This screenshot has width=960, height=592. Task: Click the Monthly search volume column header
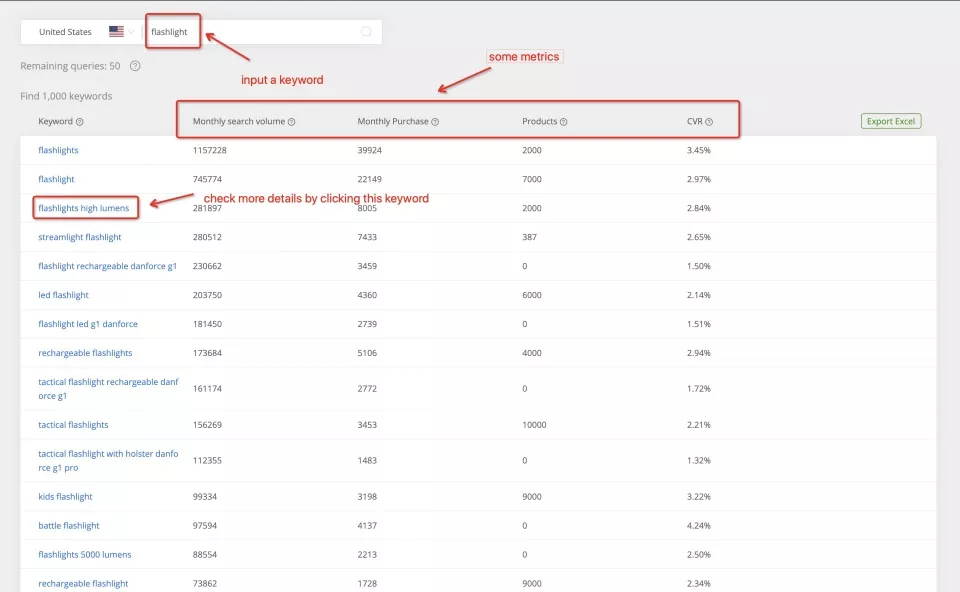(x=239, y=121)
